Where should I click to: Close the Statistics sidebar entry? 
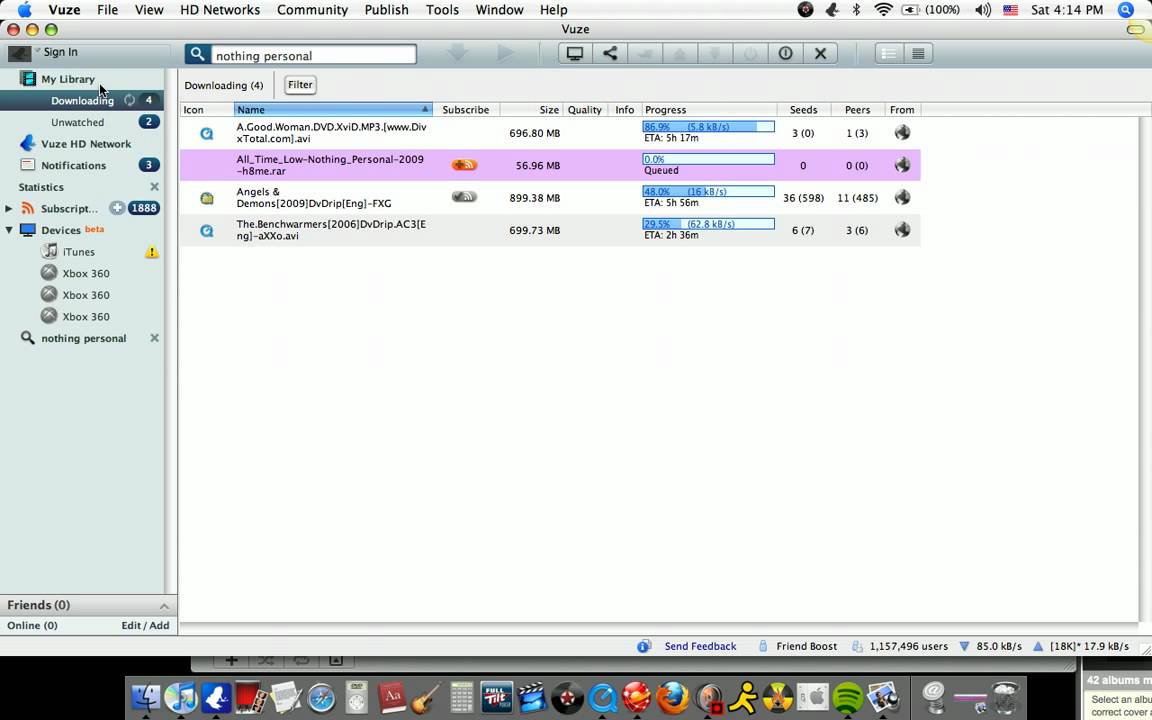[x=154, y=187]
